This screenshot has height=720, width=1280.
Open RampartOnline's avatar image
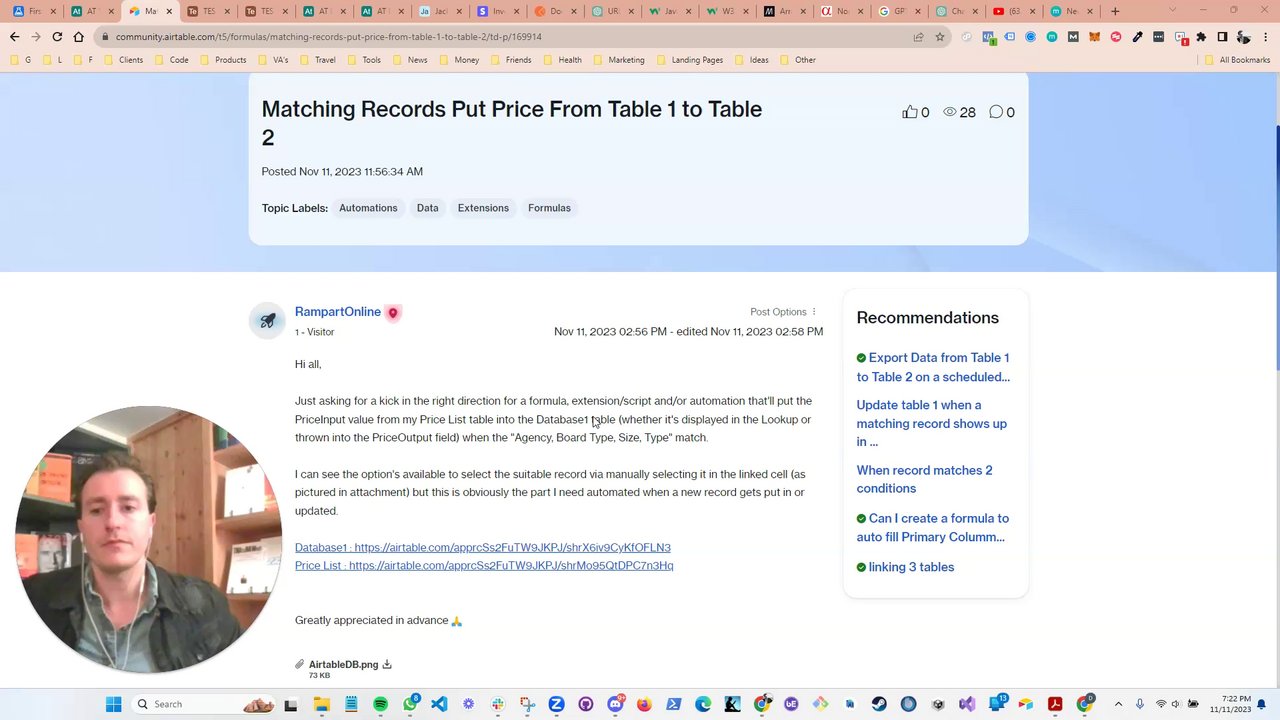pos(267,321)
